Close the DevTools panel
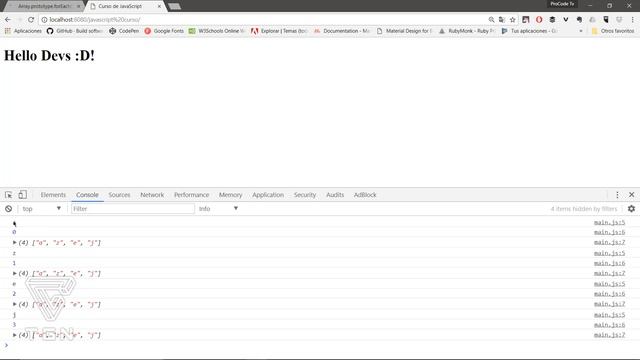Viewport: 640px width, 360px height. (x=631, y=195)
